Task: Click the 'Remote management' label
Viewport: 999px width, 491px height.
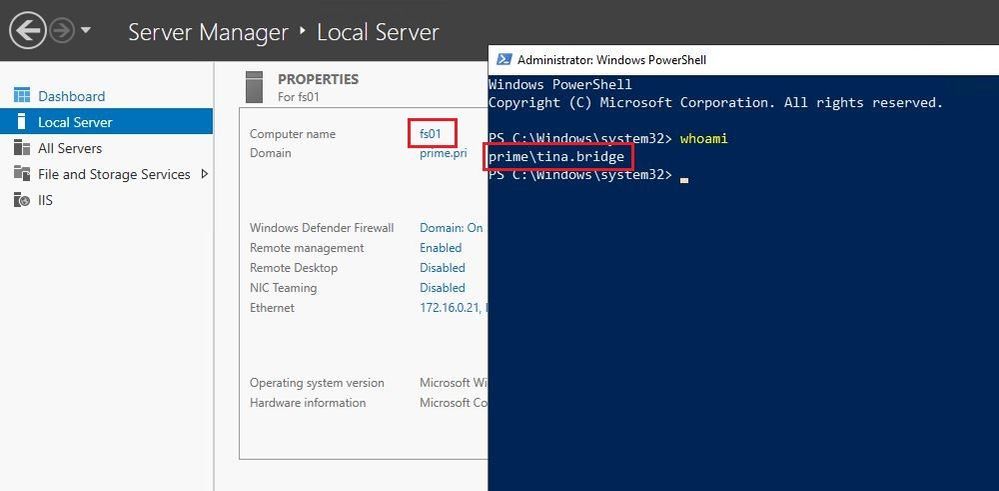Action: (306, 247)
